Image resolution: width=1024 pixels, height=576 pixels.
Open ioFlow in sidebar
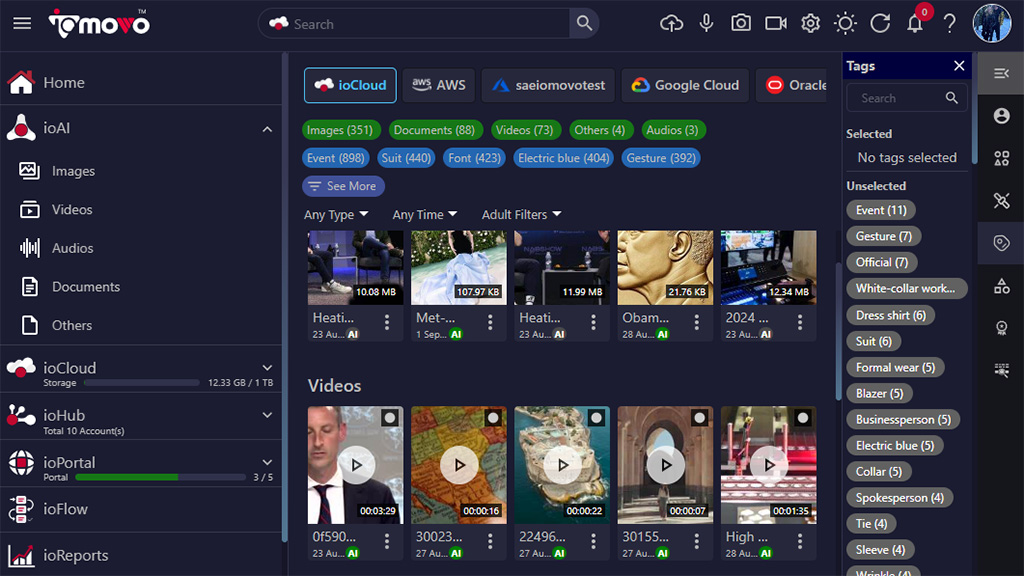coord(141,509)
